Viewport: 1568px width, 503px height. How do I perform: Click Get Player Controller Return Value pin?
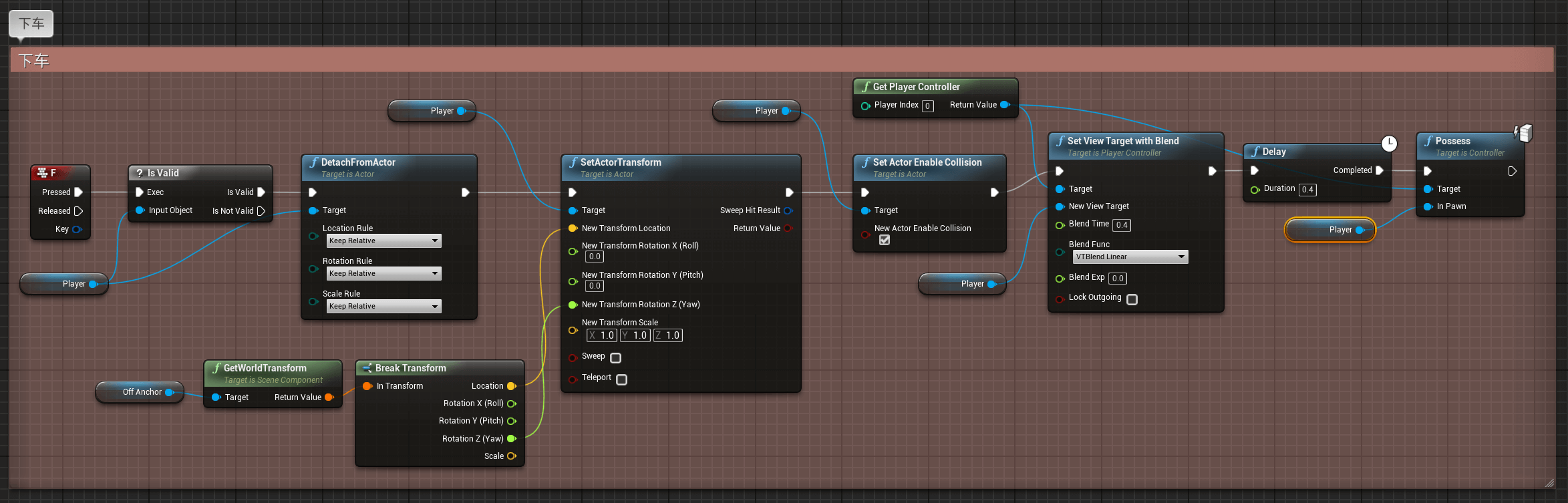(x=1005, y=105)
